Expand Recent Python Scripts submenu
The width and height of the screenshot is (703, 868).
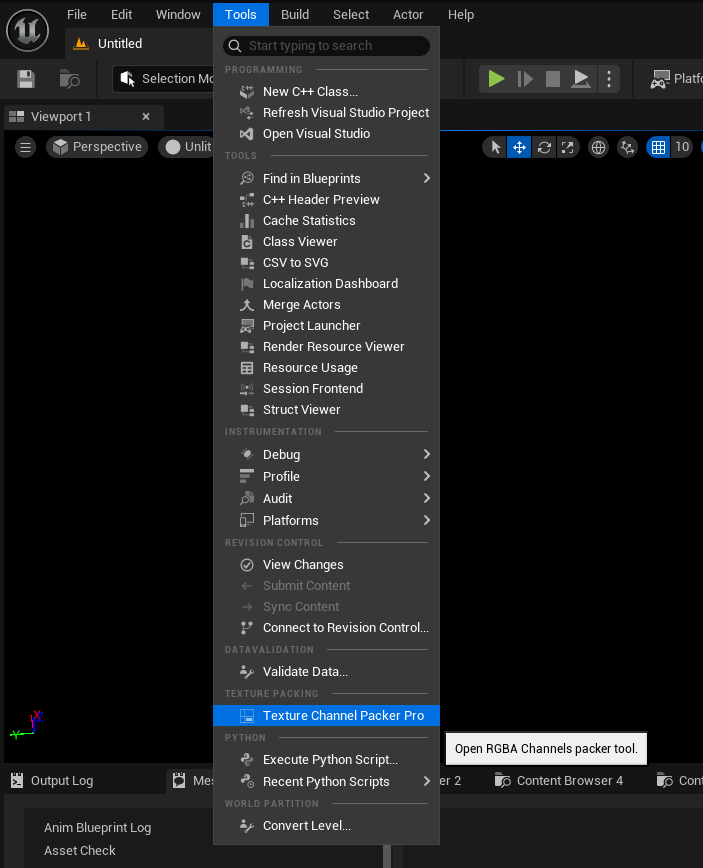pos(327,782)
